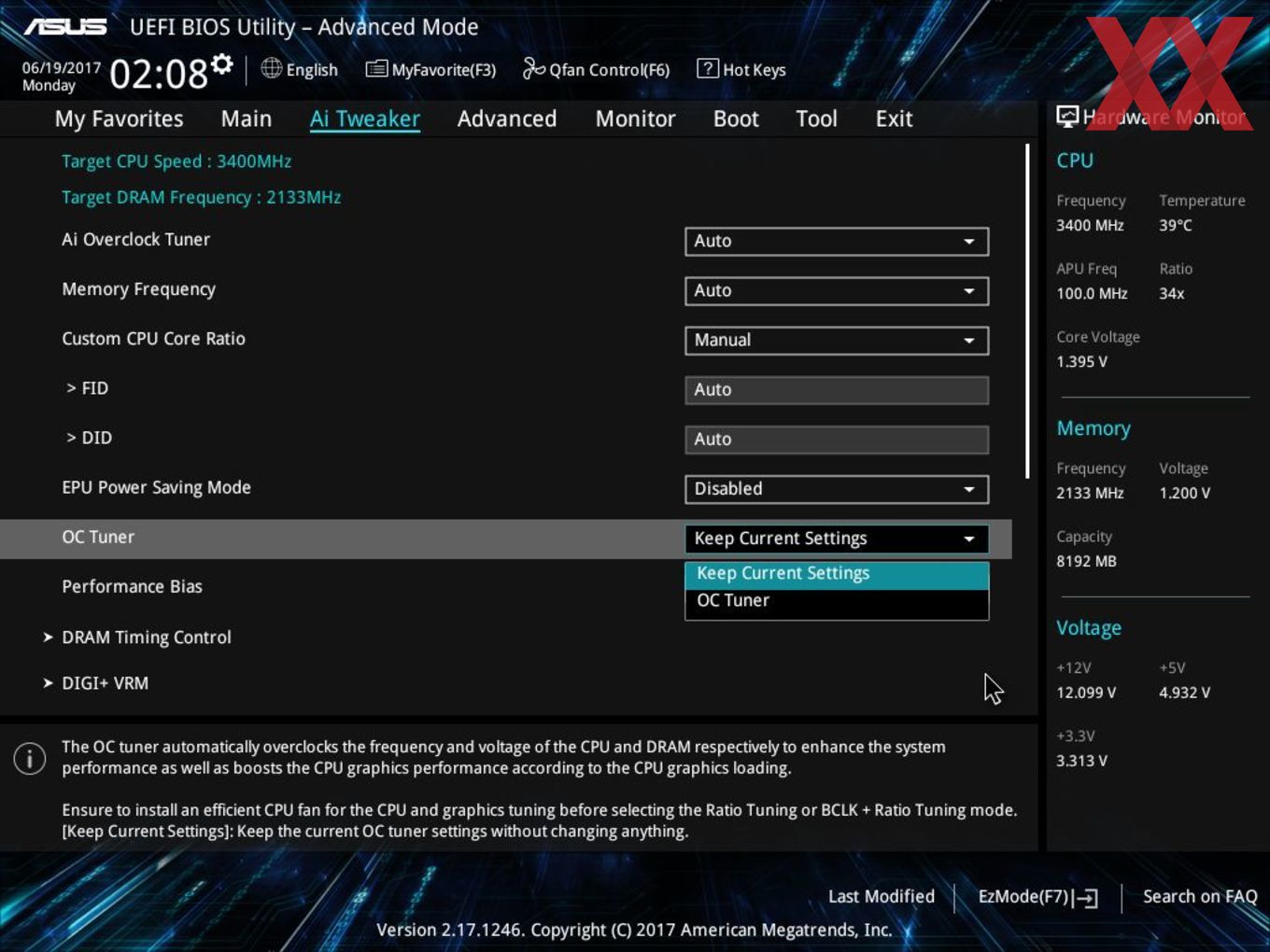Image resolution: width=1270 pixels, height=952 pixels.
Task: Choose Keep Current Settings option
Action: click(837, 573)
